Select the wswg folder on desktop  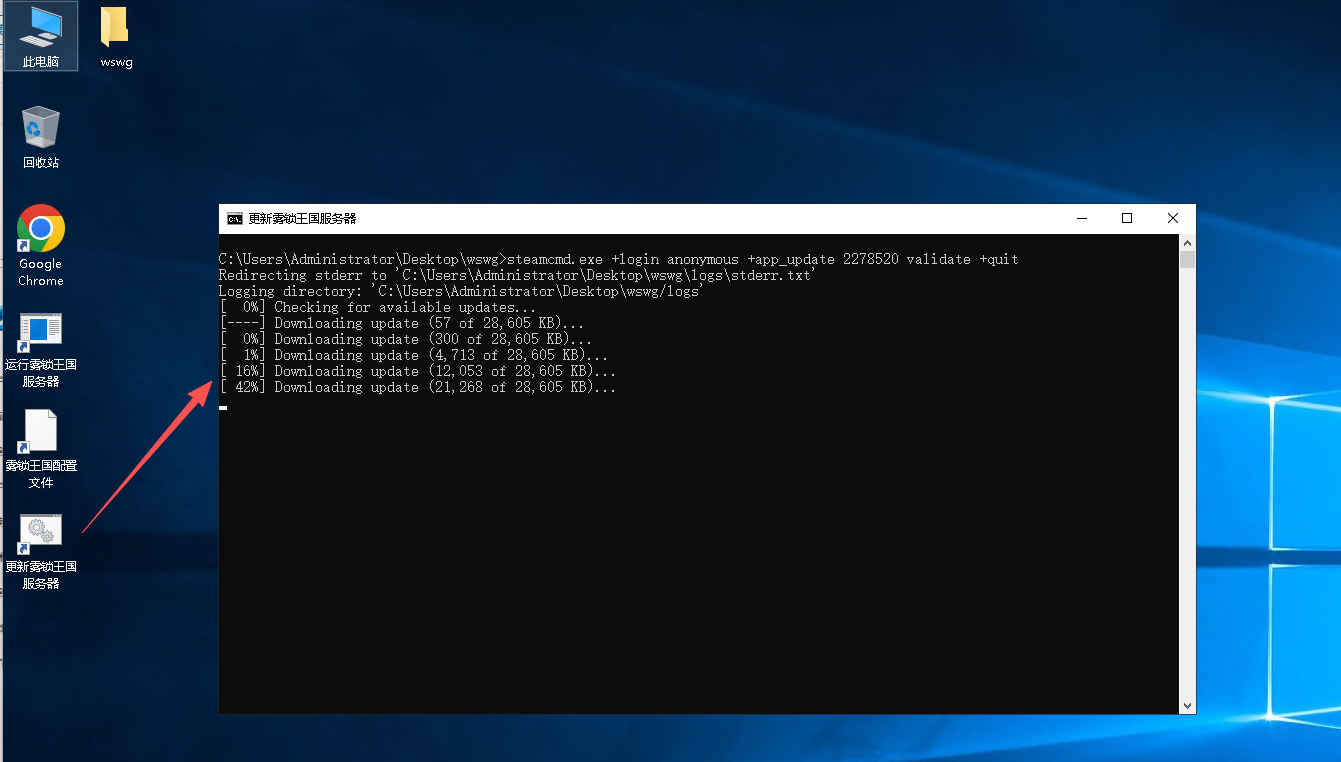[x=116, y=36]
